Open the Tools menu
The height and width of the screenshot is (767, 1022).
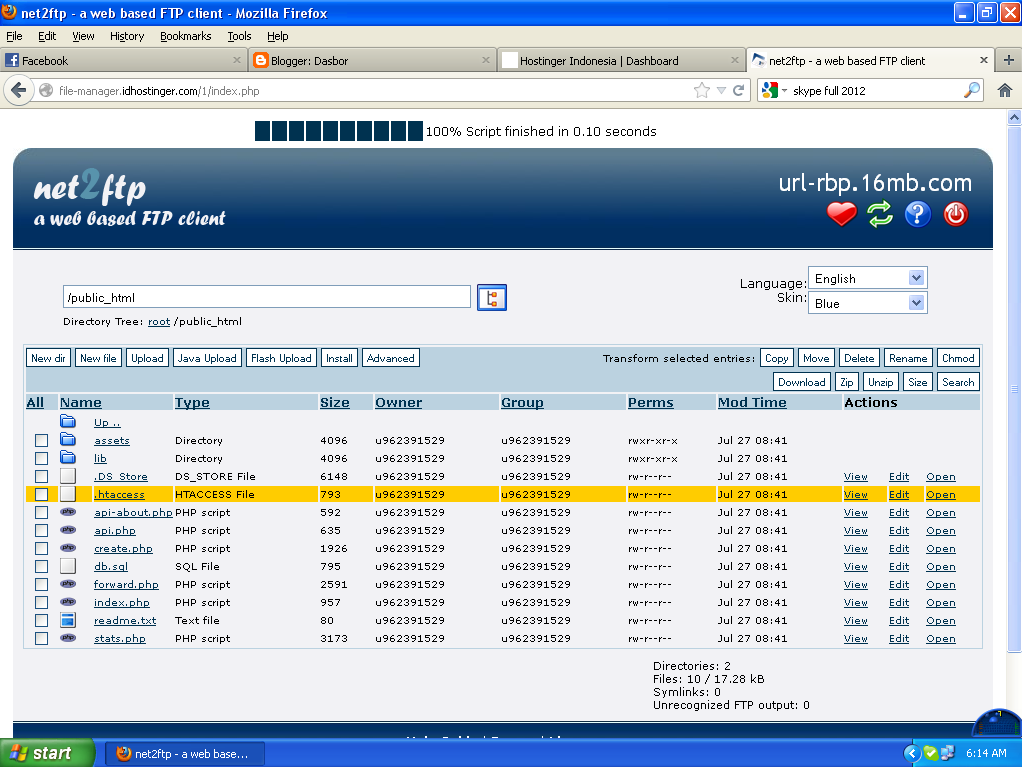coord(239,36)
